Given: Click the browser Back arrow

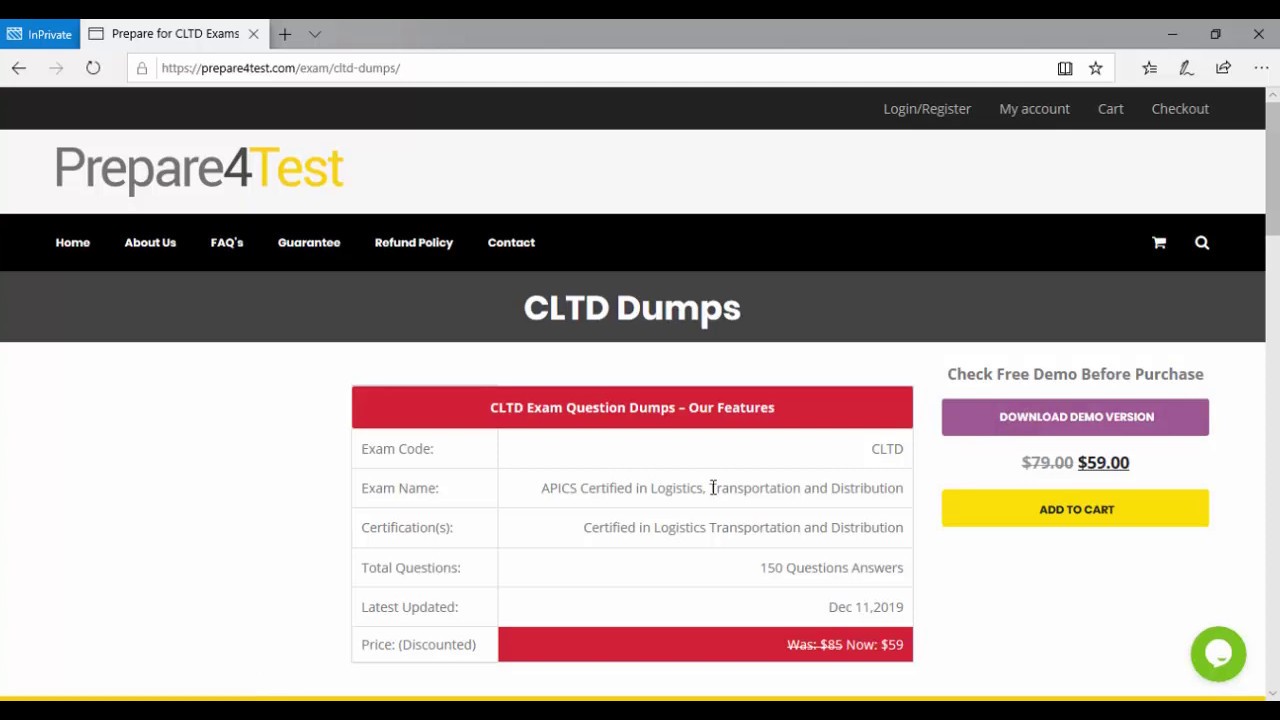Looking at the screenshot, I should [x=18, y=68].
